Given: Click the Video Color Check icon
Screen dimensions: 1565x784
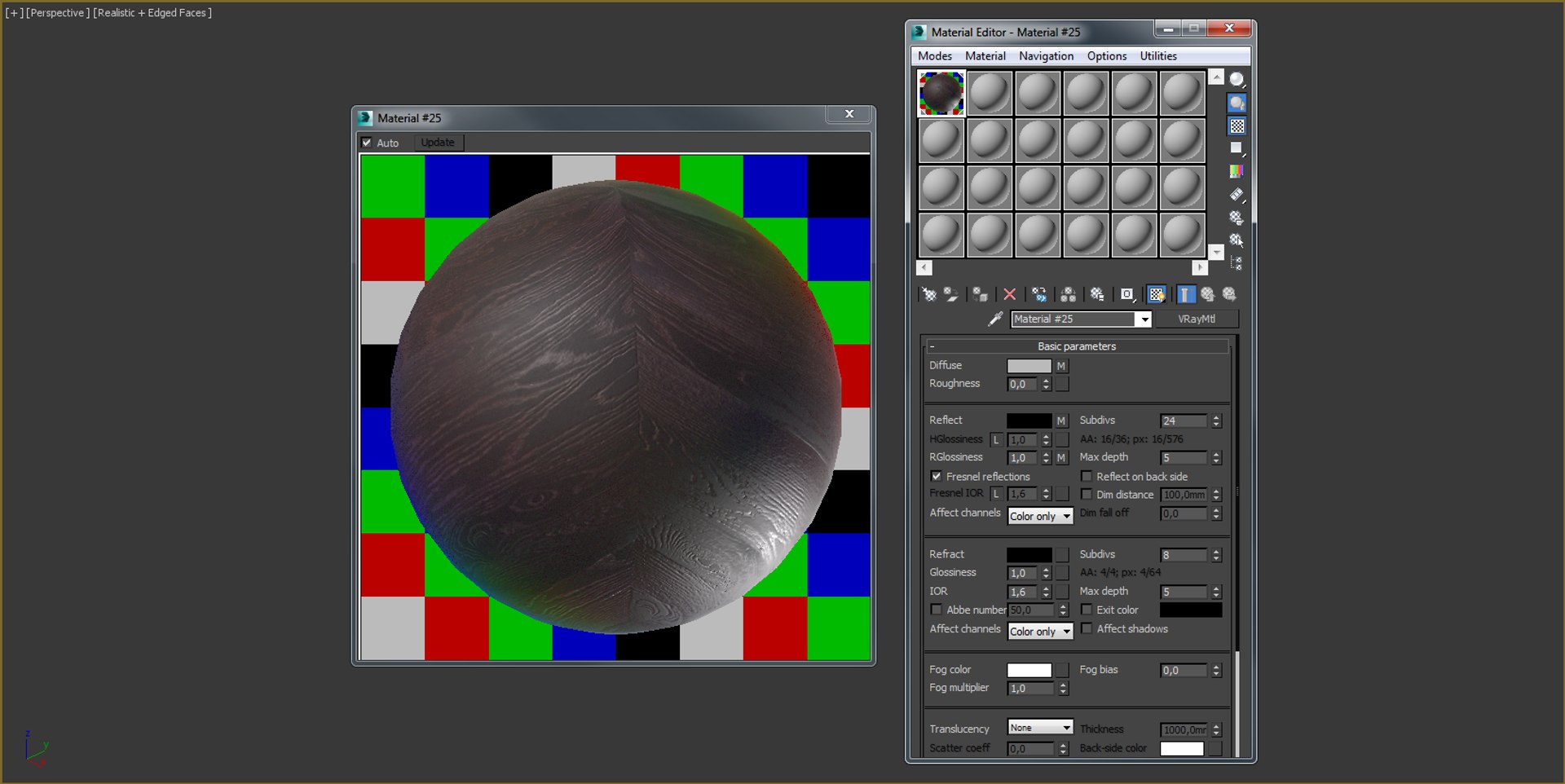Looking at the screenshot, I should point(1237,171).
